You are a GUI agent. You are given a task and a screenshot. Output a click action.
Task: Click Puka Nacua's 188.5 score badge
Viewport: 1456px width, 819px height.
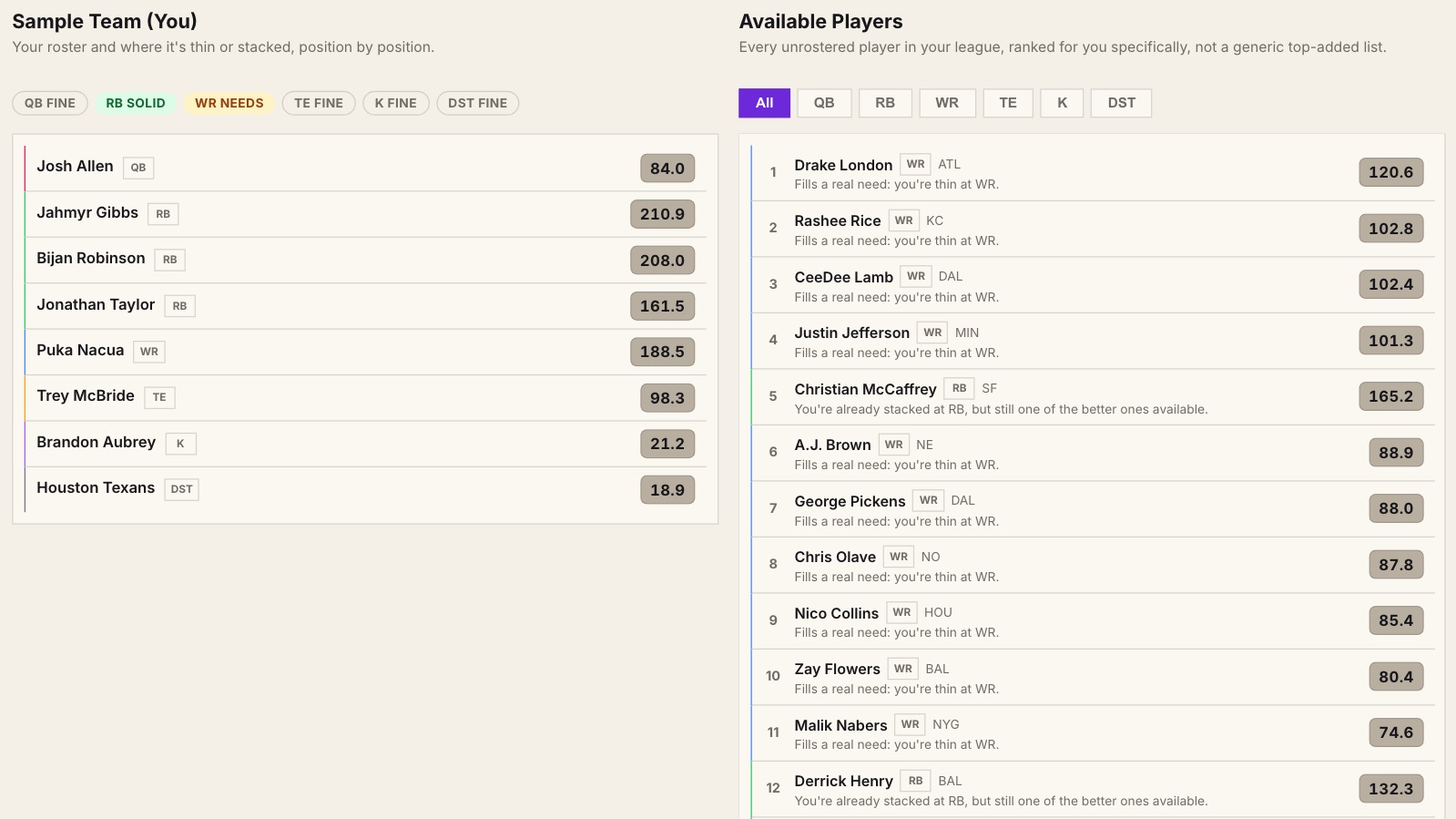pyautogui.click(x=662, y=352)
